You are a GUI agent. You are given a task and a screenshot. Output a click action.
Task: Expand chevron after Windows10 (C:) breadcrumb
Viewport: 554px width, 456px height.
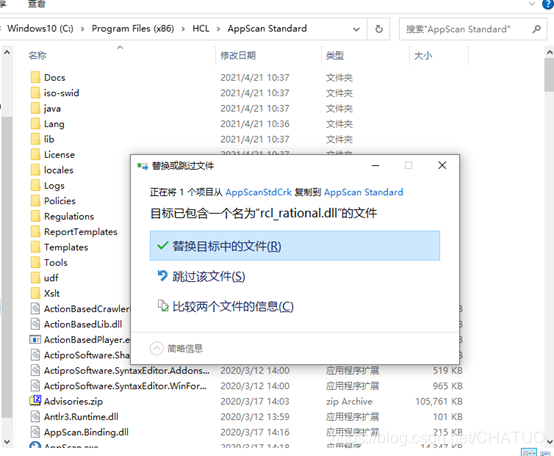point(82,29)
